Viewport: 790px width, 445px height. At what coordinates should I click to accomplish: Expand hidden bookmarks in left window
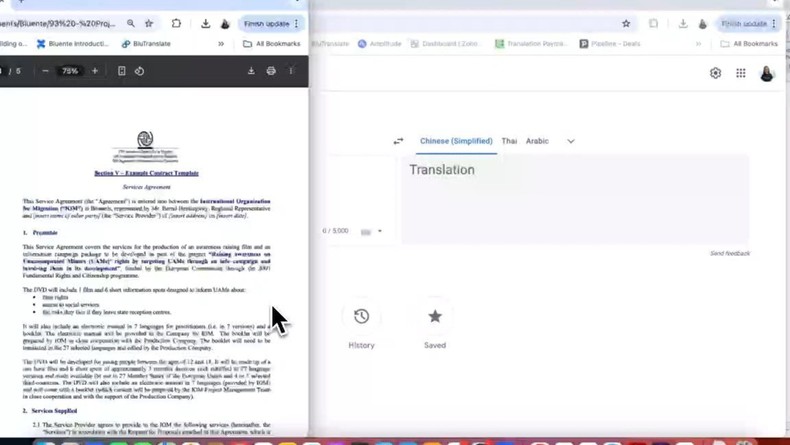coord(221,44)
